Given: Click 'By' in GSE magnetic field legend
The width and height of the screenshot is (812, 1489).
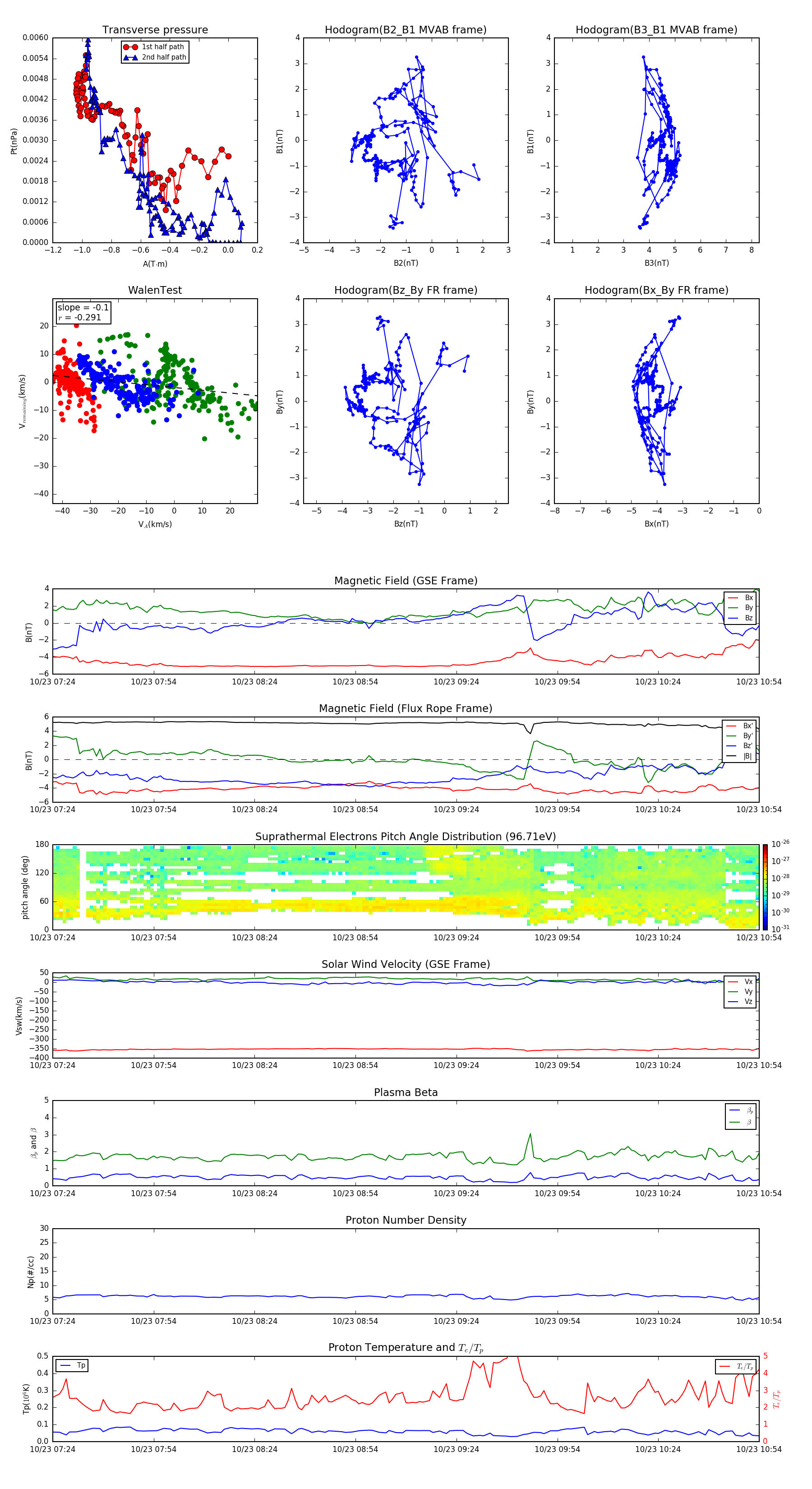Looking at the screenshot, I should pos(740,608).
